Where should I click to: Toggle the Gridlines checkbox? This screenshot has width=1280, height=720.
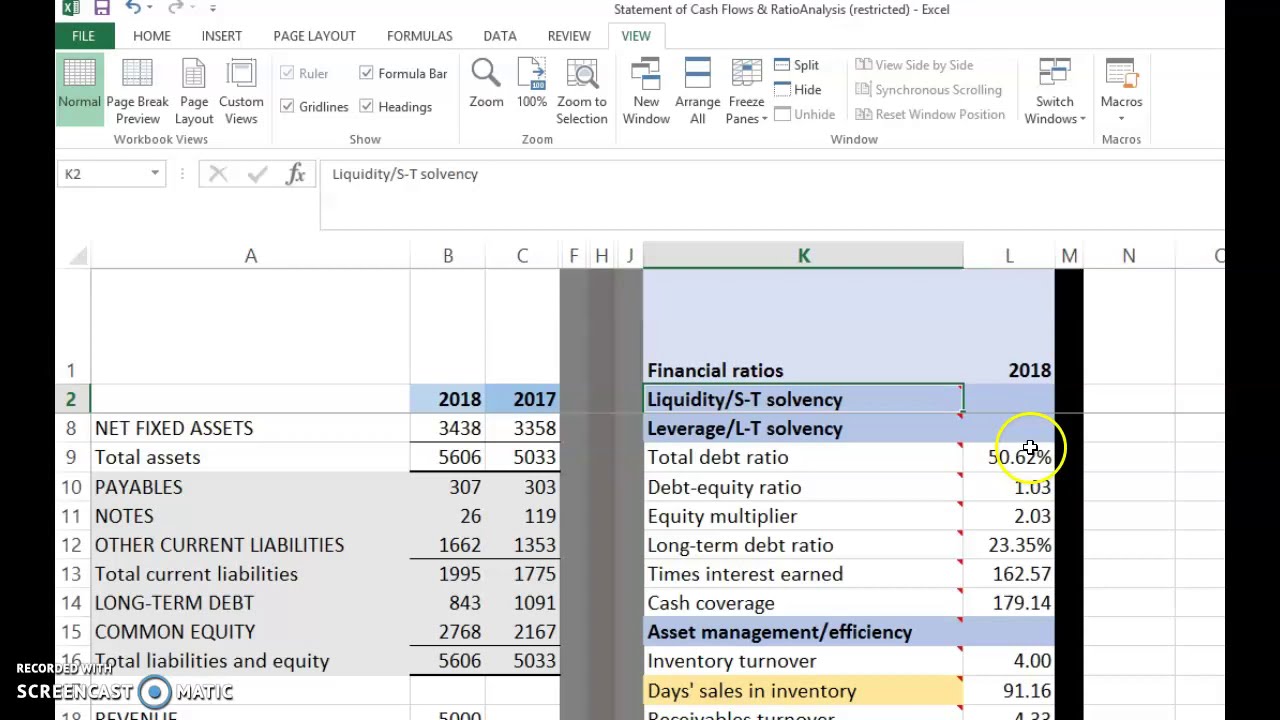coord(287,106)
